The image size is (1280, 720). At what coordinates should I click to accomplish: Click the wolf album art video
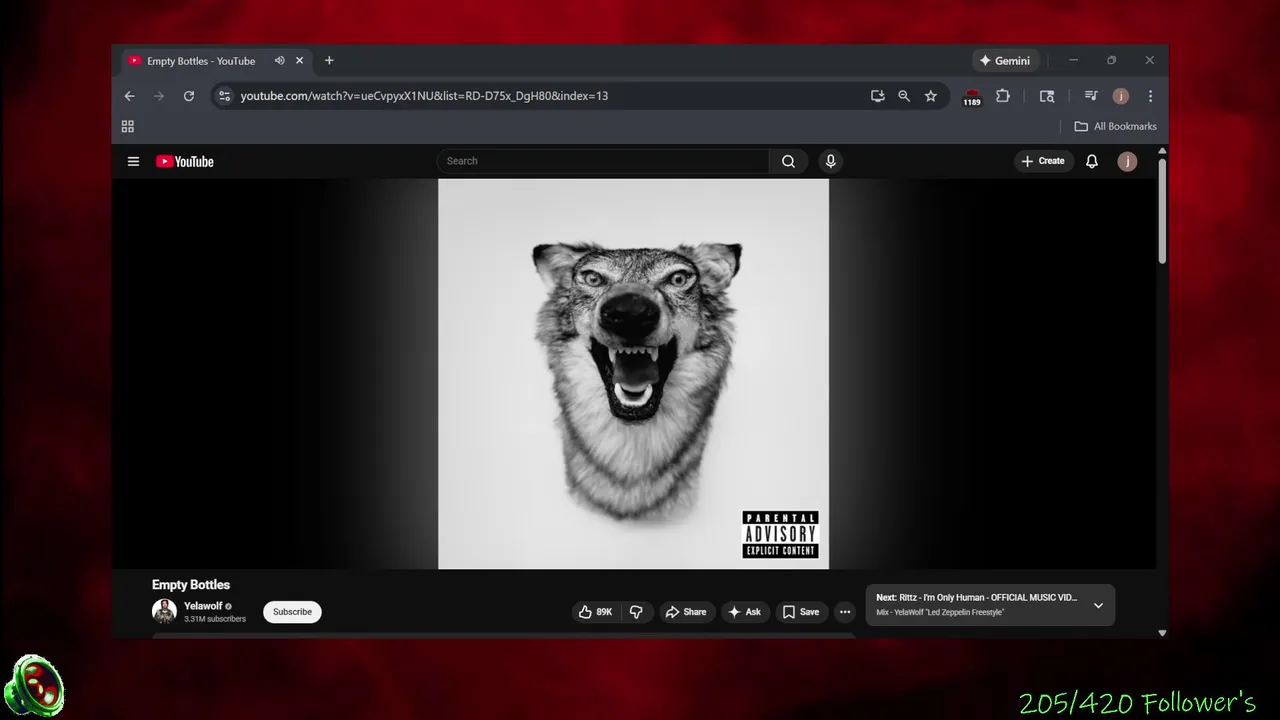(633, 374)
